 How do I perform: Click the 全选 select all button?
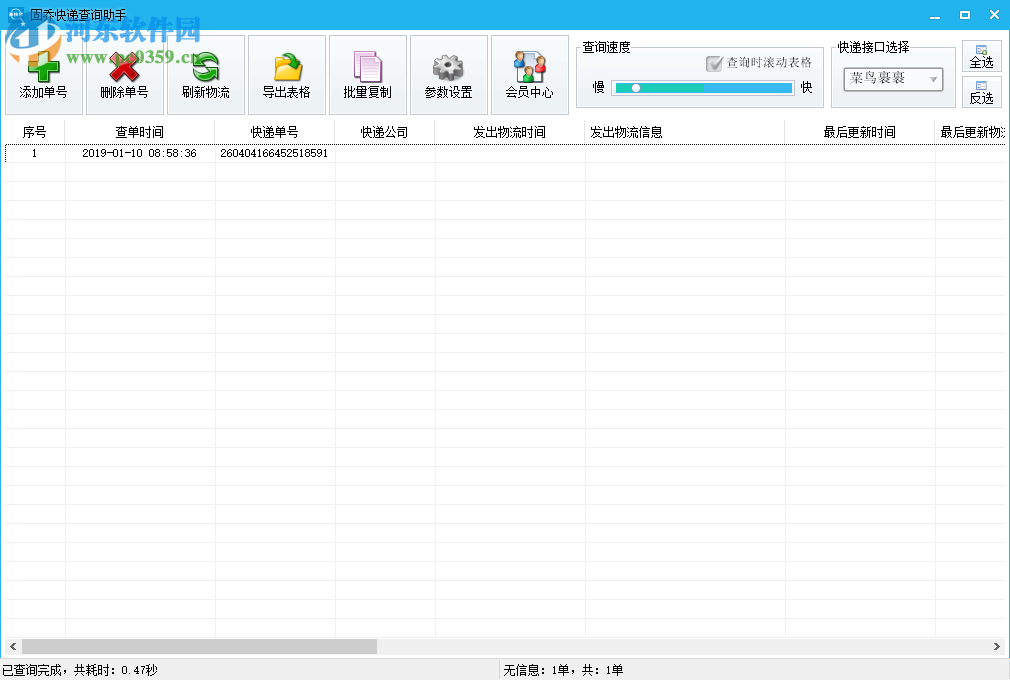click(981, 56)
